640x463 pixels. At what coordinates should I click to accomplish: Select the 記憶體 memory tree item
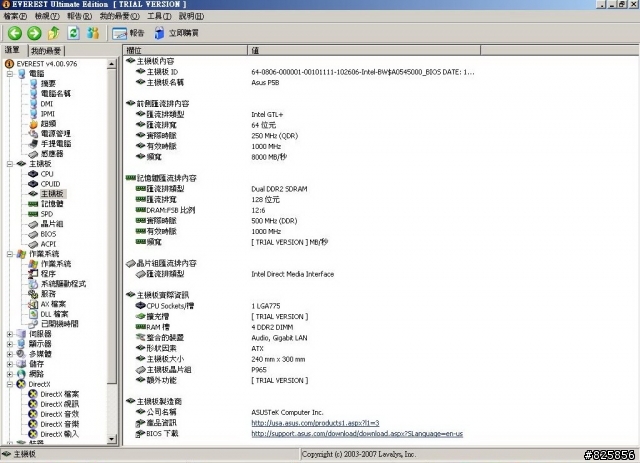52,204
